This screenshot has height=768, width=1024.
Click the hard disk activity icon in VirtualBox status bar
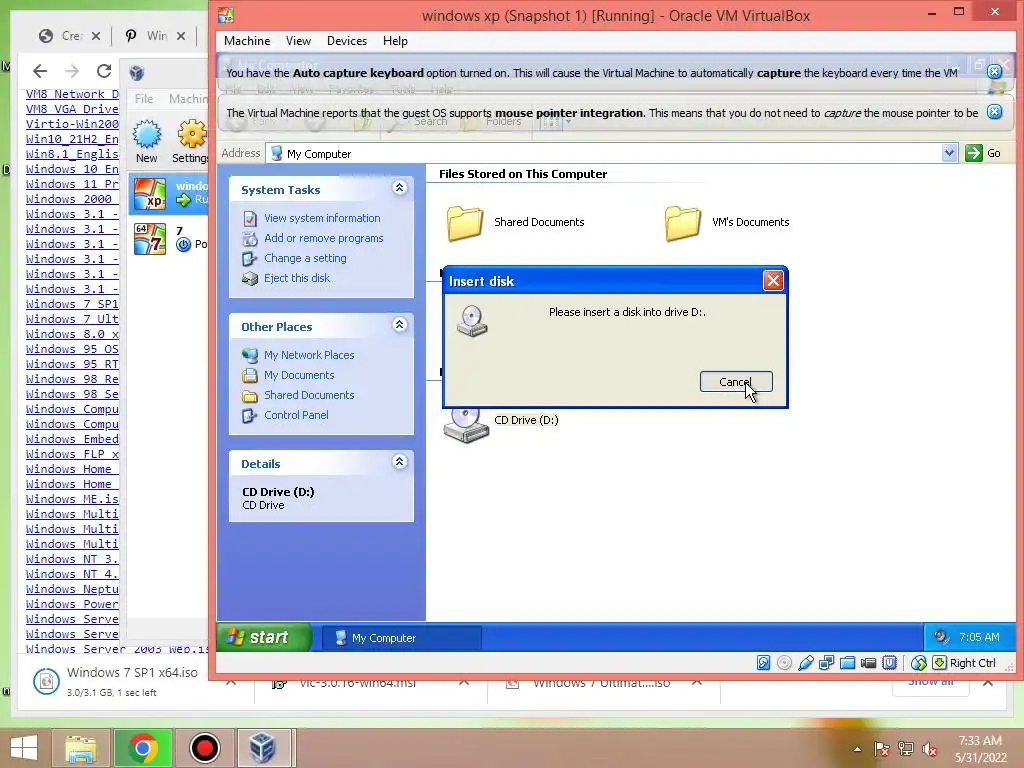(763, 663)
